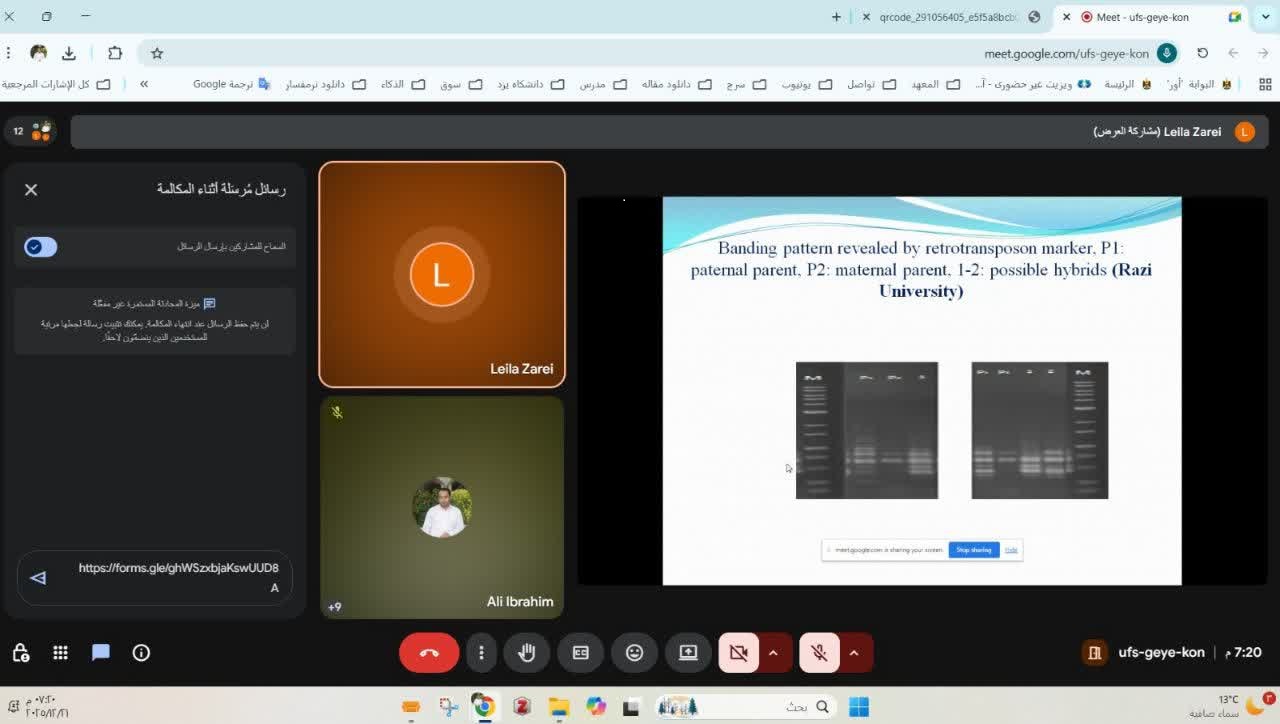This screenshot has height=724, width=1280.
Task: Click the red leave call button
Action: pos(429,653)
